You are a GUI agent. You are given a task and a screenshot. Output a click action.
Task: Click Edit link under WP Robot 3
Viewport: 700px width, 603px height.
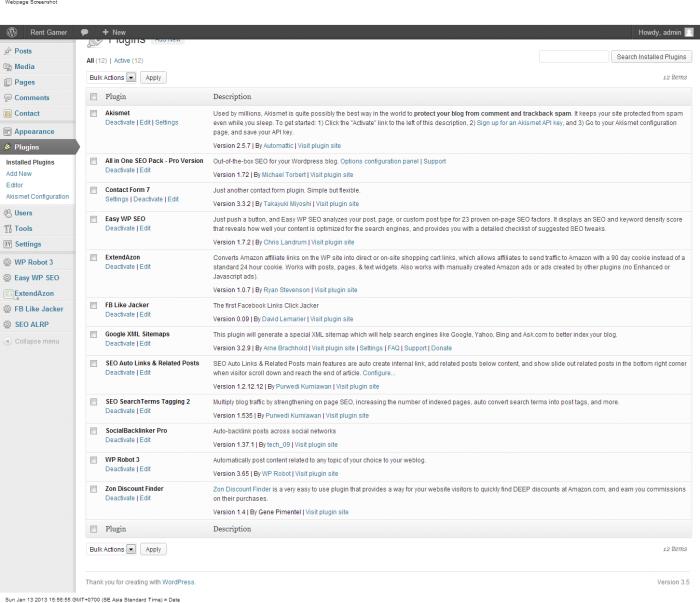[x=145, y=469]
